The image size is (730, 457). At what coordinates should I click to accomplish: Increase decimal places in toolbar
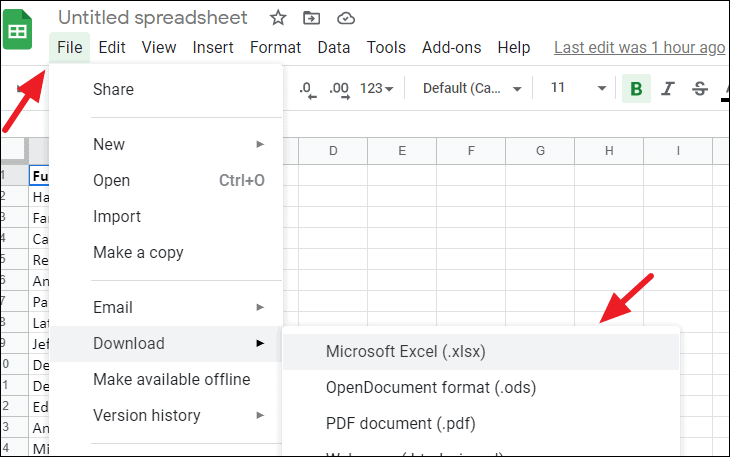point(339,89)
